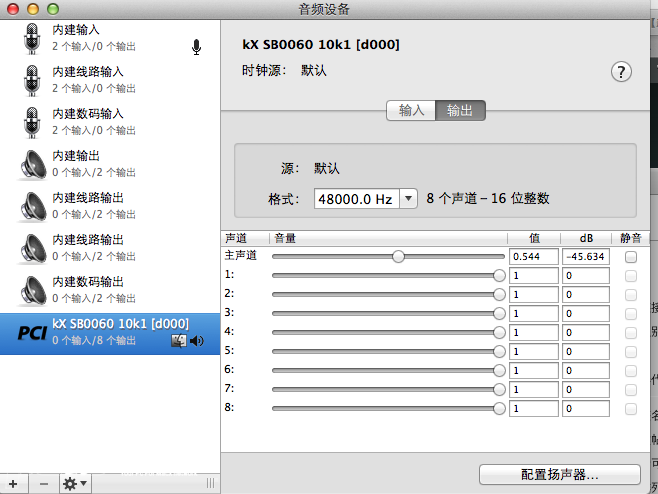This screenshot has width=658, height=494.
Task: Click microphone icon of 内建数码输入 device
Action: click(x=32, y=123)
